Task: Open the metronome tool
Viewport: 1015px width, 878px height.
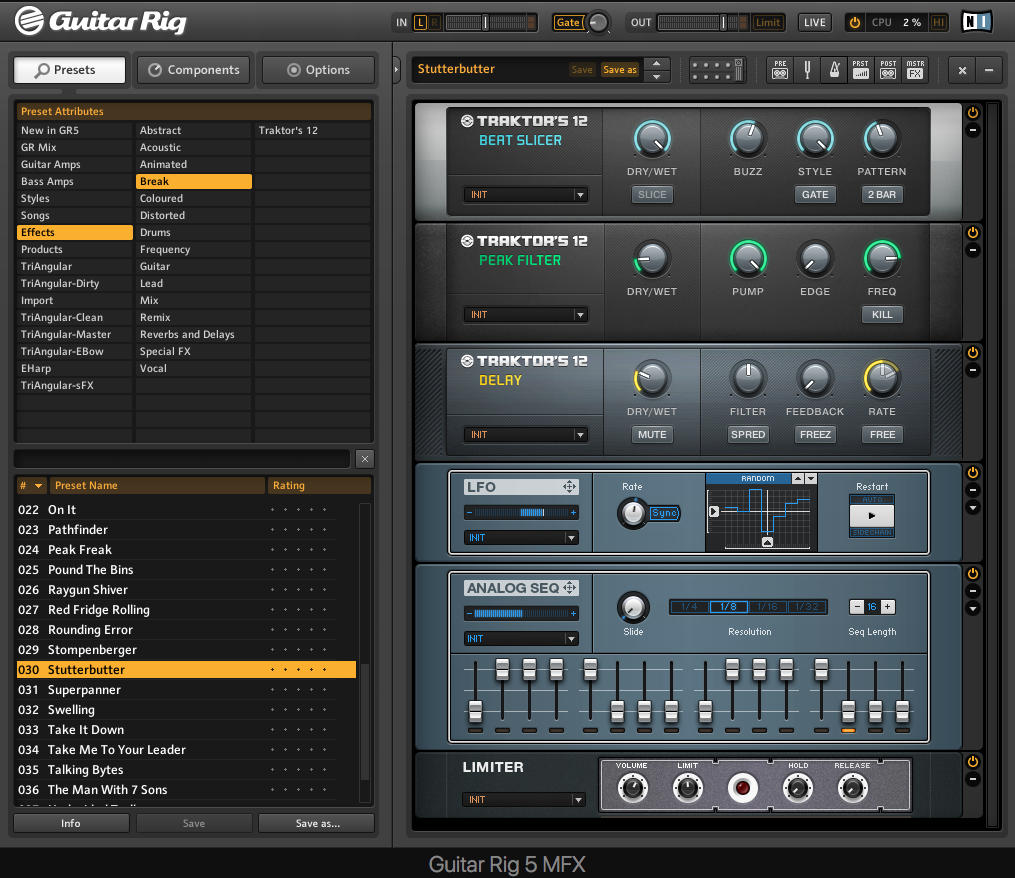Action: (x=834, y=69)
